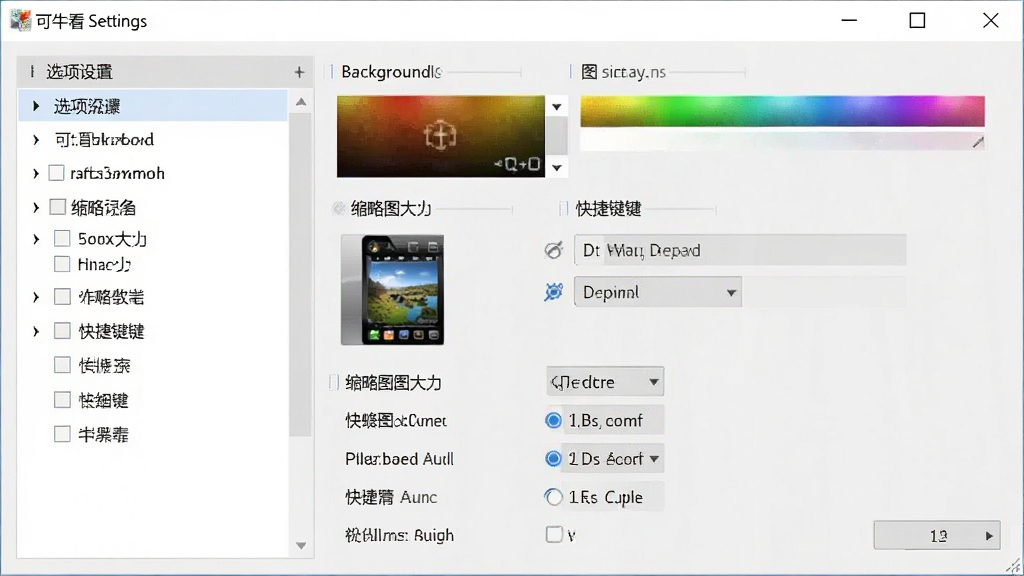This screenshot has width=1024, height=576.
Task: Click the stepper arrow next to 12
Action: pyautogui.click(x=989, y=536)
